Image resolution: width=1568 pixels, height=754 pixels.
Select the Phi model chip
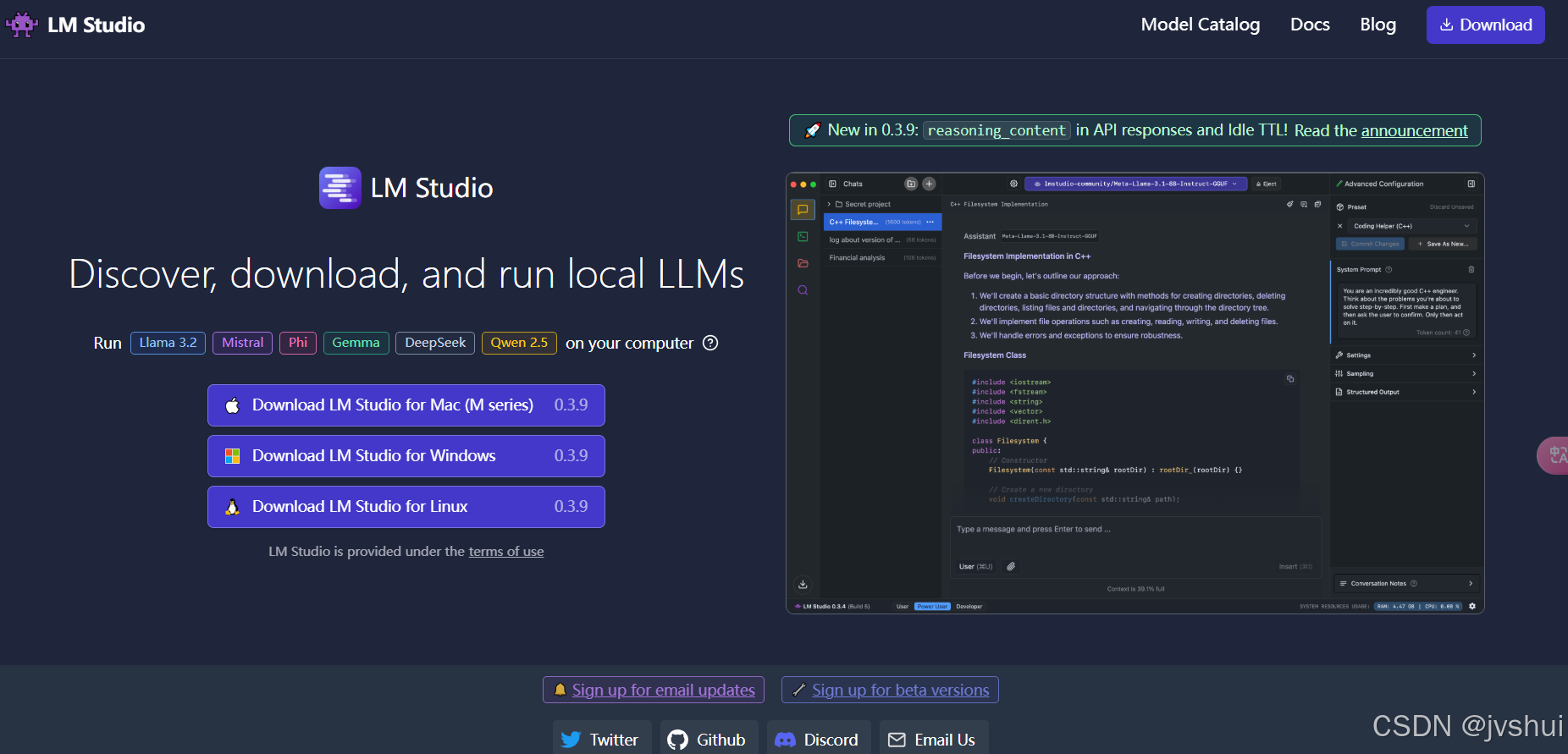(x=297, y=343)
